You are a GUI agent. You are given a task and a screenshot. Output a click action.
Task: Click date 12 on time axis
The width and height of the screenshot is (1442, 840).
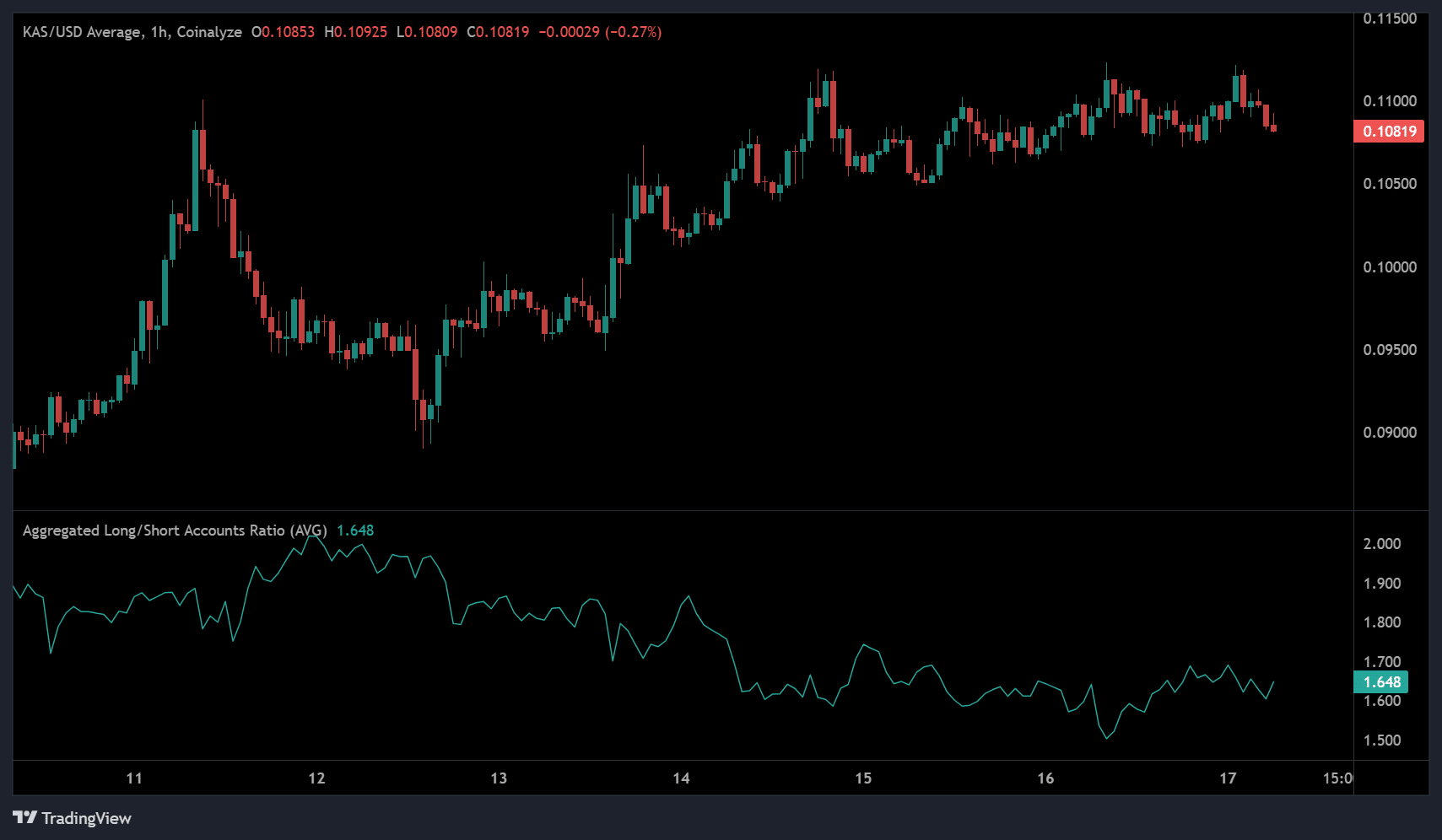(316, 778)
